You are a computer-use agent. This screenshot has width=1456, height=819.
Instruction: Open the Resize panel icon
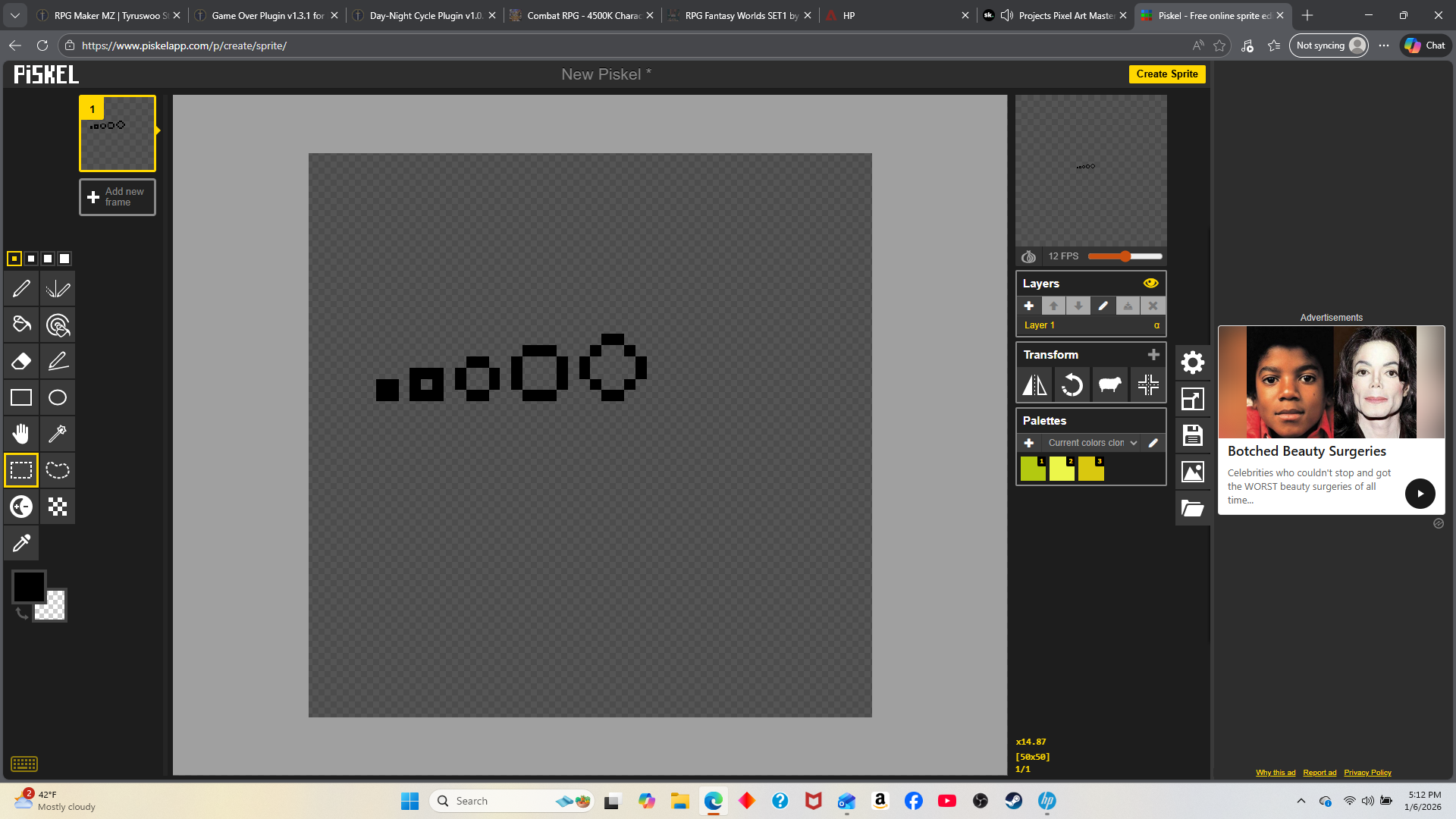coord(1193,399)
